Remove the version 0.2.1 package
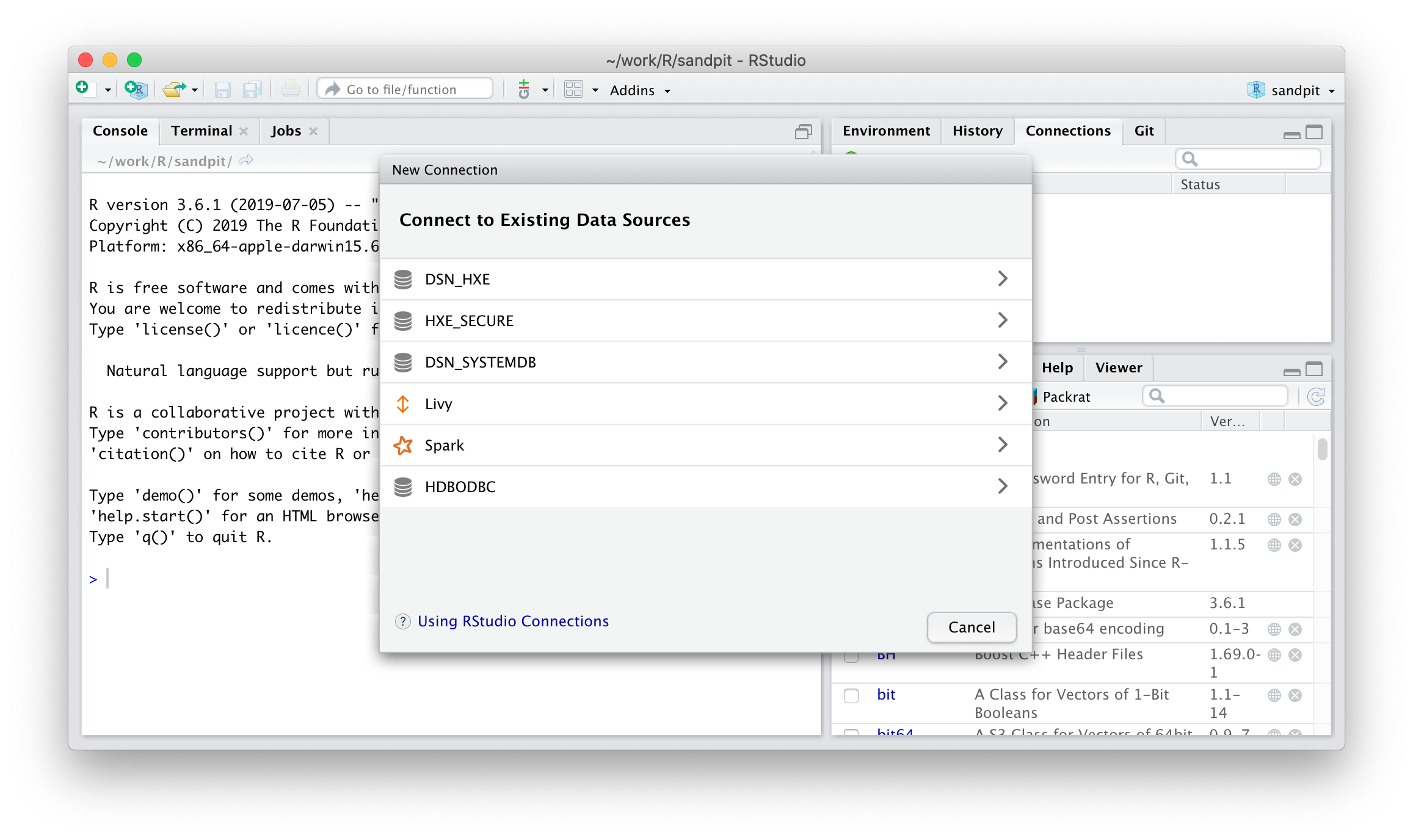The width and height of the screenshot is (1413, 840). (x=1295, y=519)
